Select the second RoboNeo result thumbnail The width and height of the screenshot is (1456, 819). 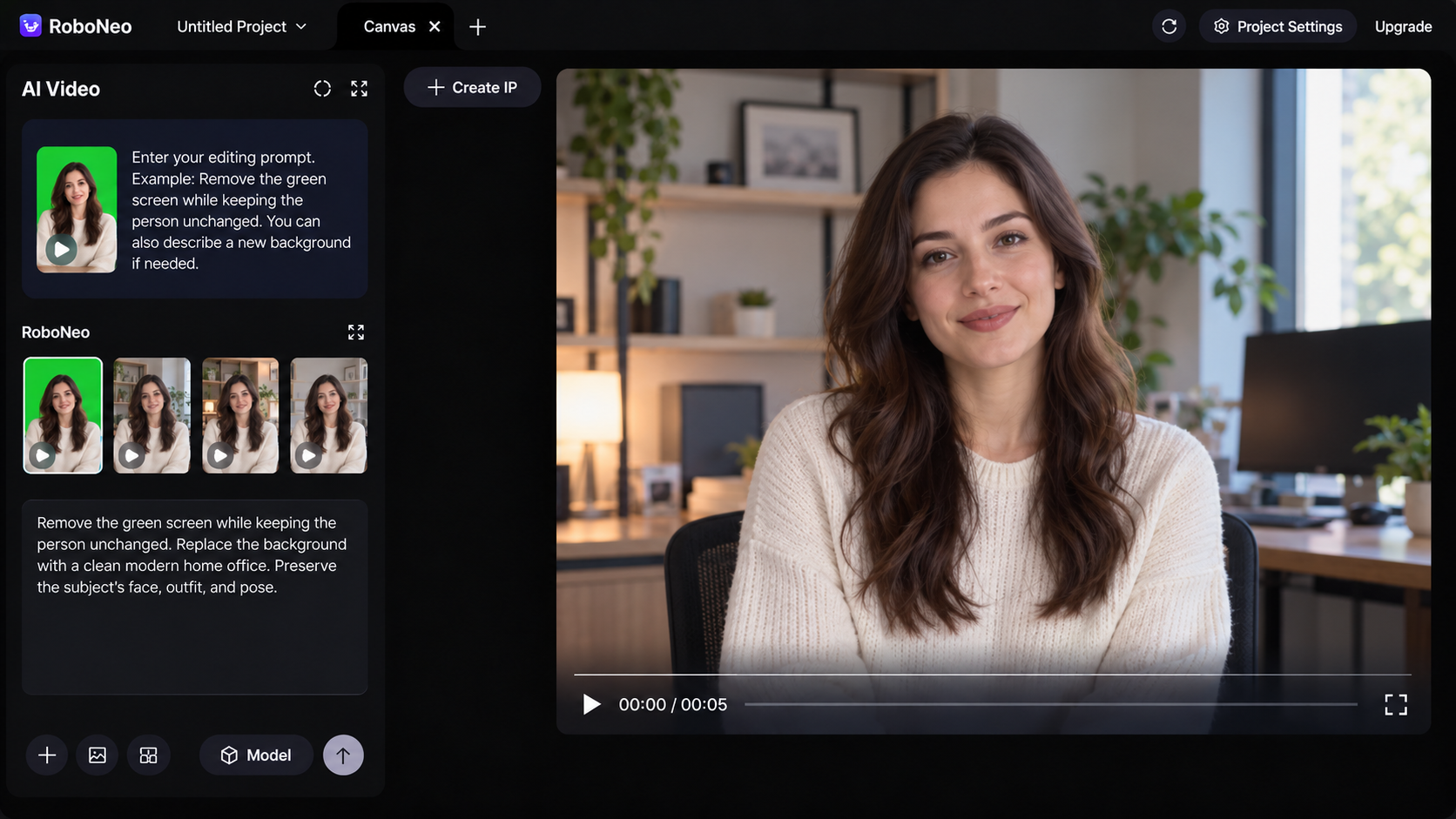pyautogui.click(x=152, y=415)
